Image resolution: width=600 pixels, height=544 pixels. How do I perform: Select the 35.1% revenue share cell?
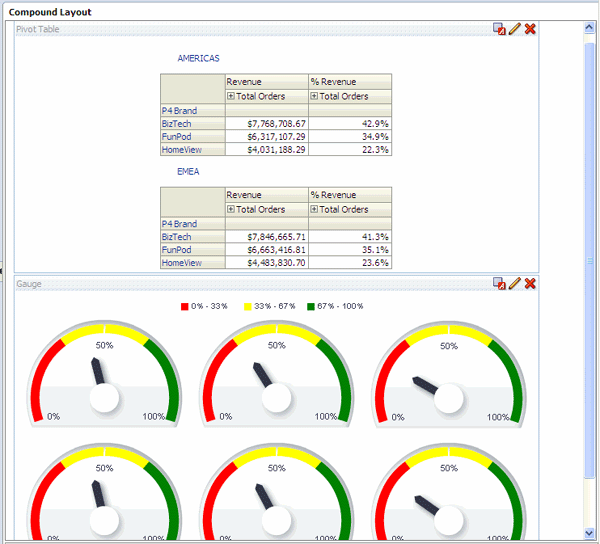click(x=350, y=250)
